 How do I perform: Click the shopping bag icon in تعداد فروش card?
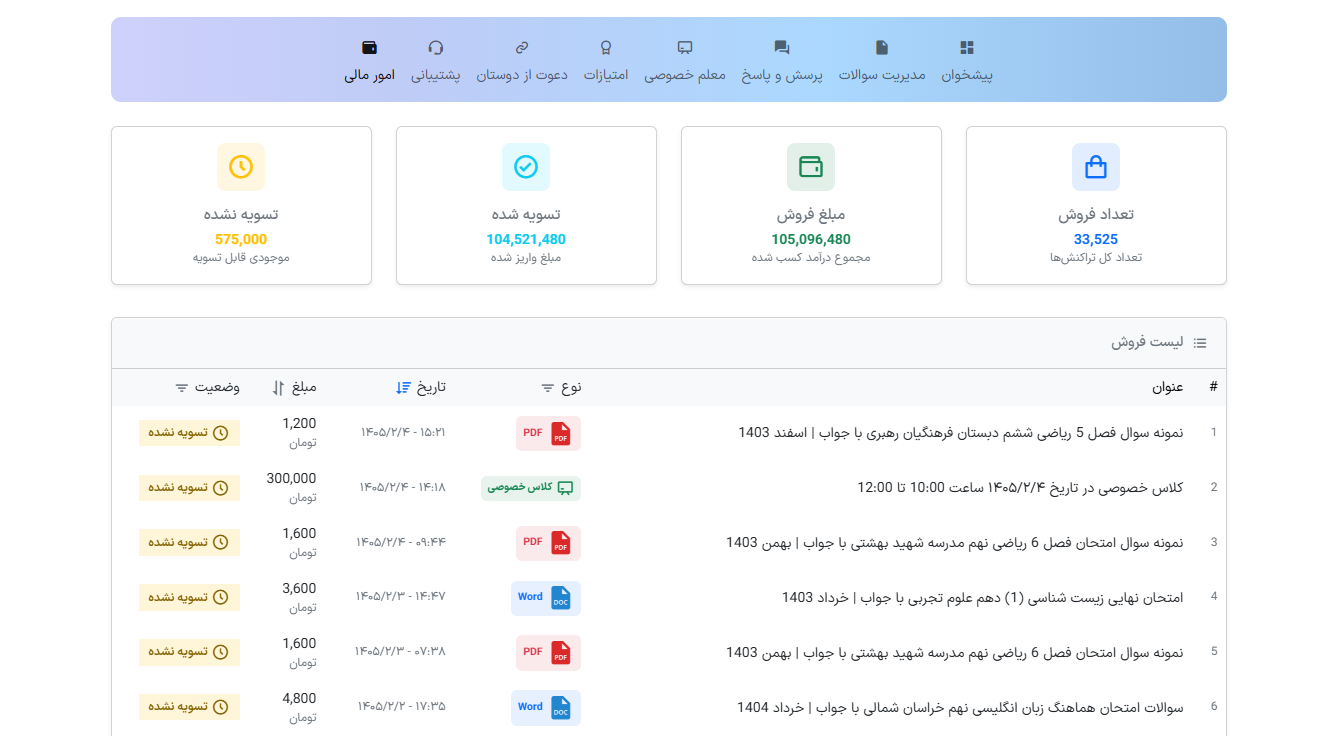(1096, 167)
